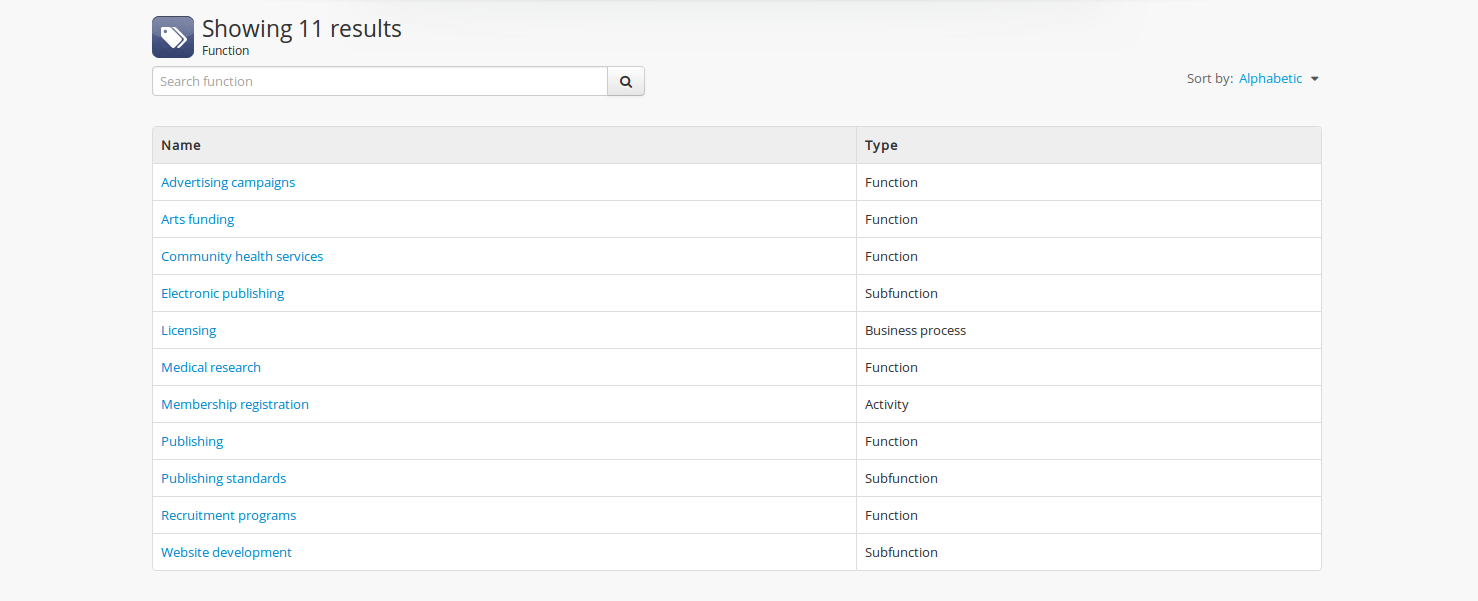Select the Website development link
Screen dimensions: 1478x601
click(227, 553)
